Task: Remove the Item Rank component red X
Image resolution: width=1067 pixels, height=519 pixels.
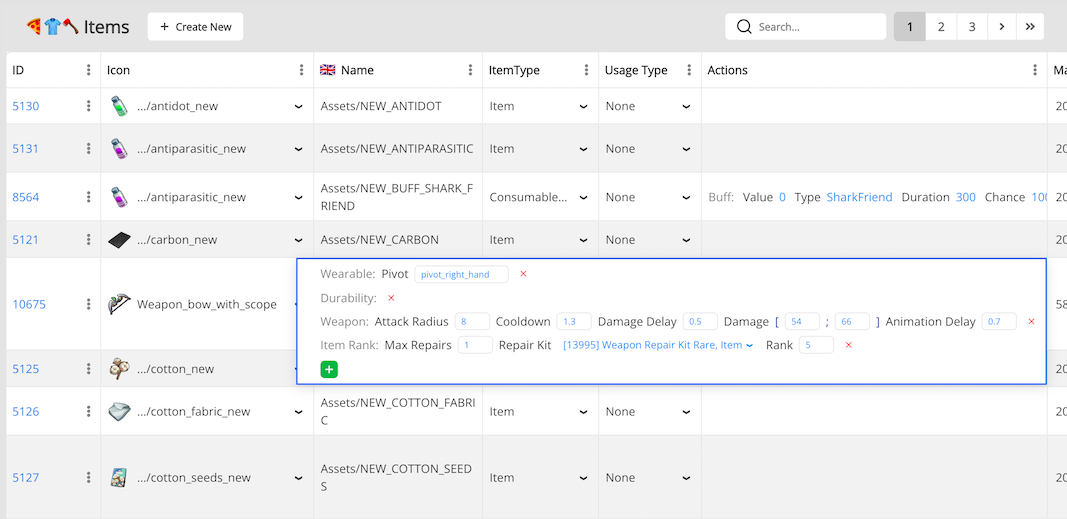Action: (848, 345)
